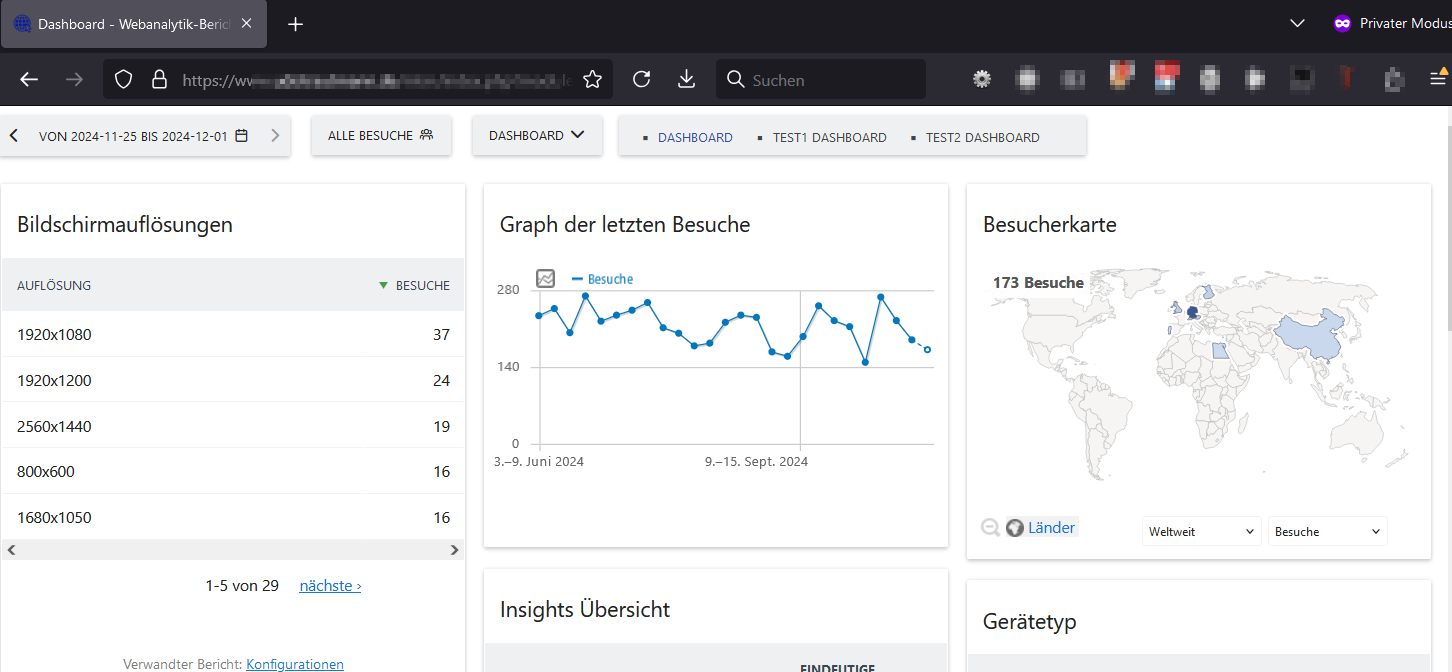Select the 1680x1050 resolution row
This screenshot has height=672, width=1452.
click(x=233, y=517)
